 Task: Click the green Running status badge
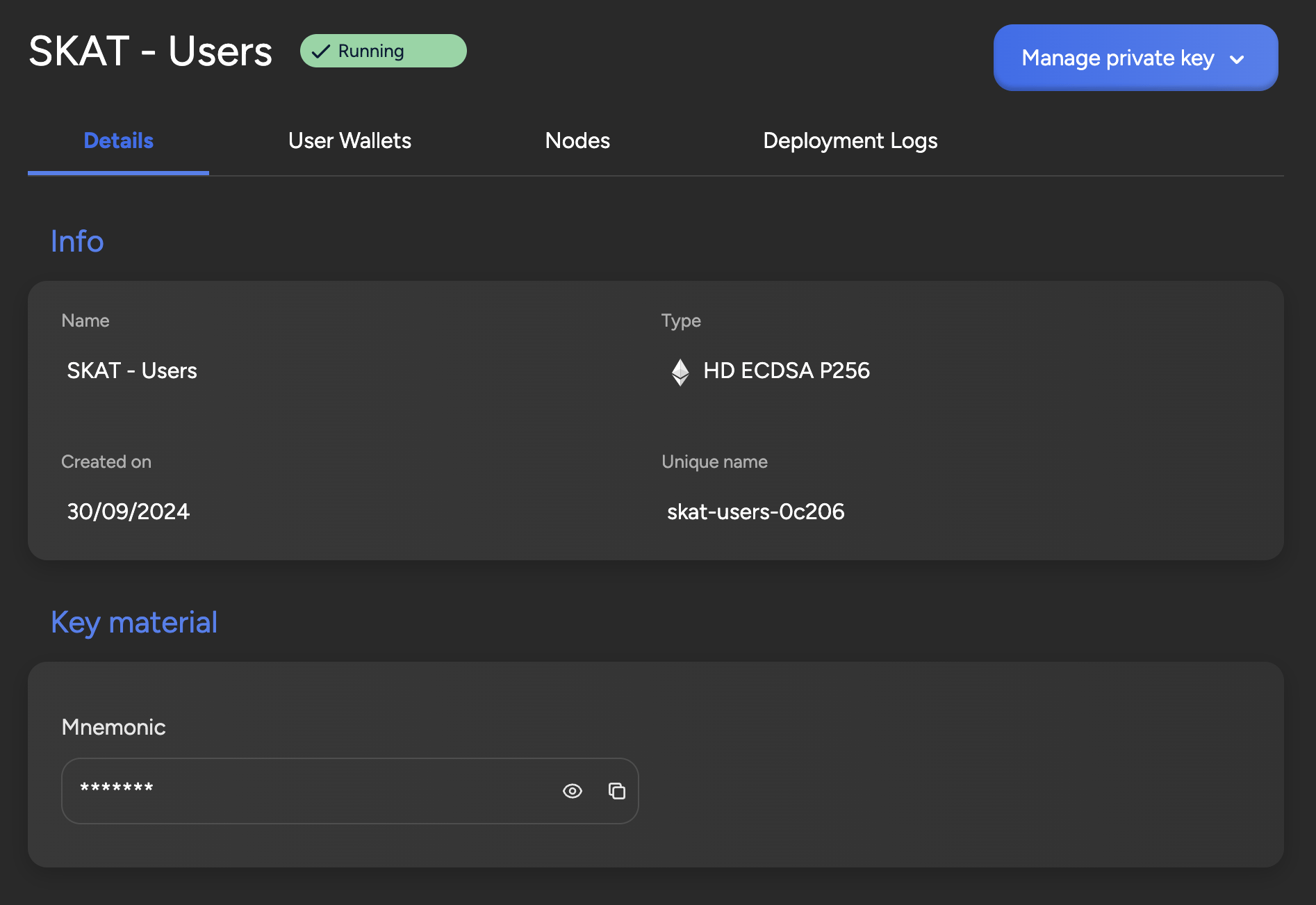click(383, 51)
